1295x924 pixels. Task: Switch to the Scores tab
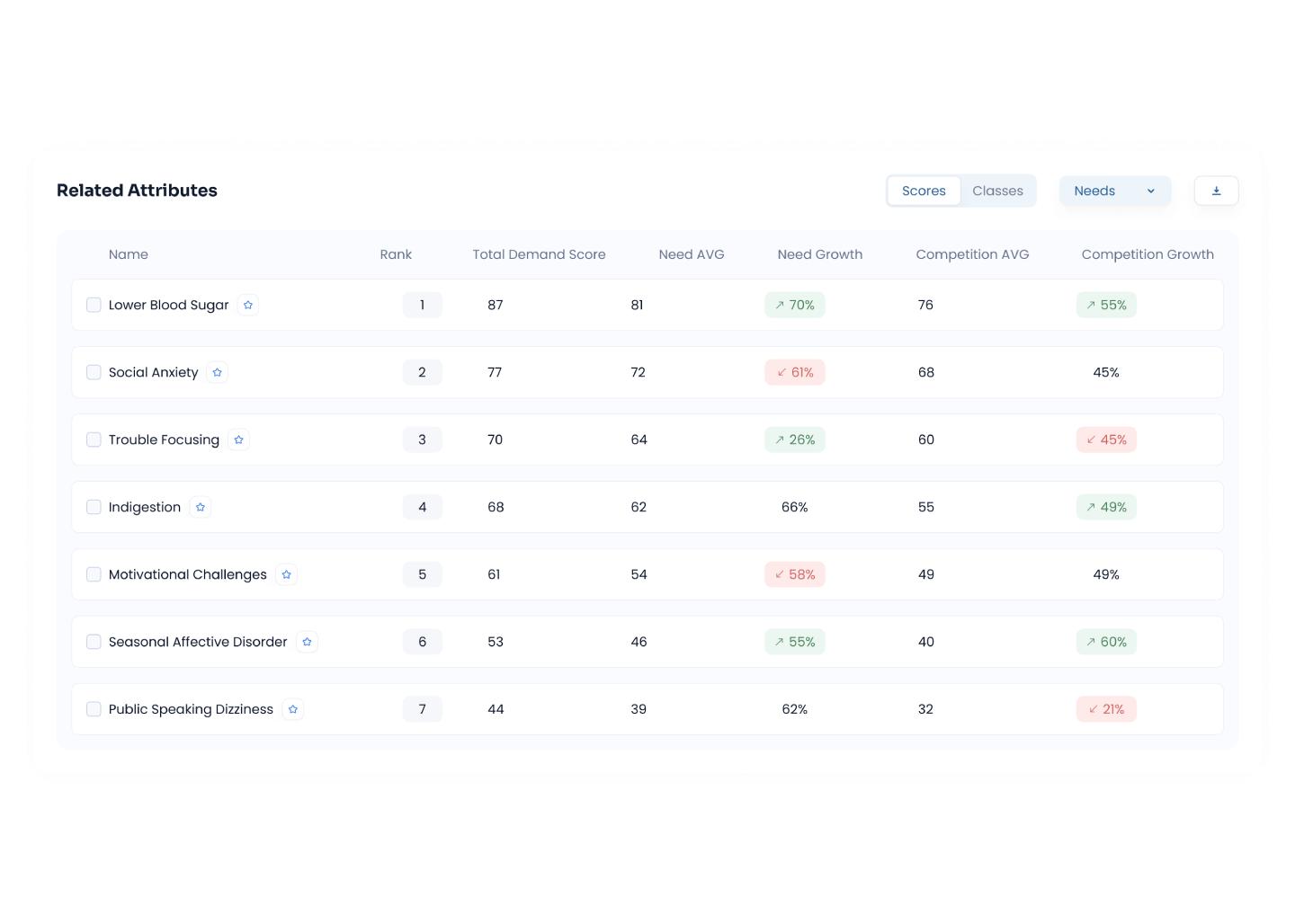pyautogui.click(x=924, y=191)
